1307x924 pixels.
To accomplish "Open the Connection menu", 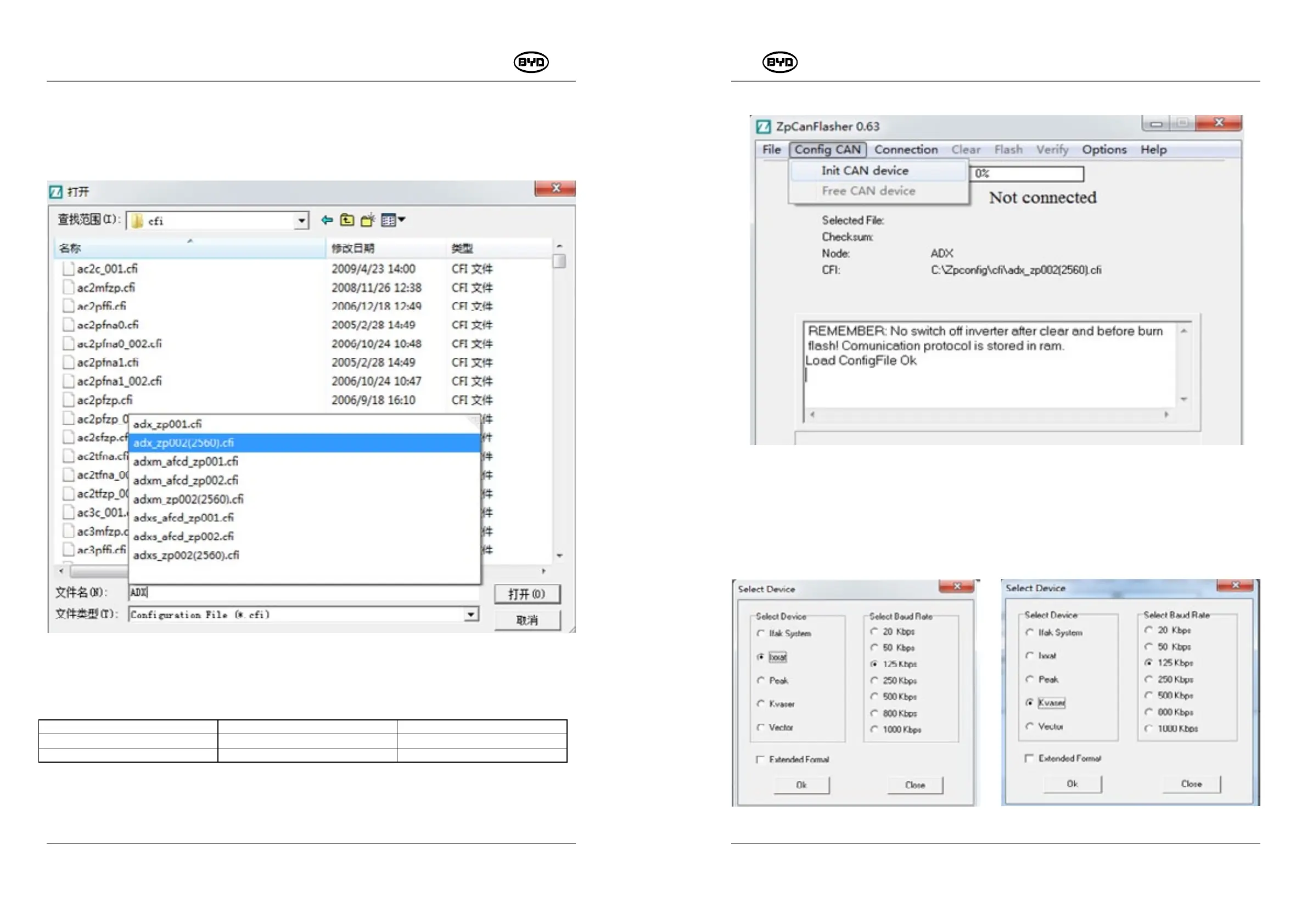I will pyautogui.click(x=906, y=150).
